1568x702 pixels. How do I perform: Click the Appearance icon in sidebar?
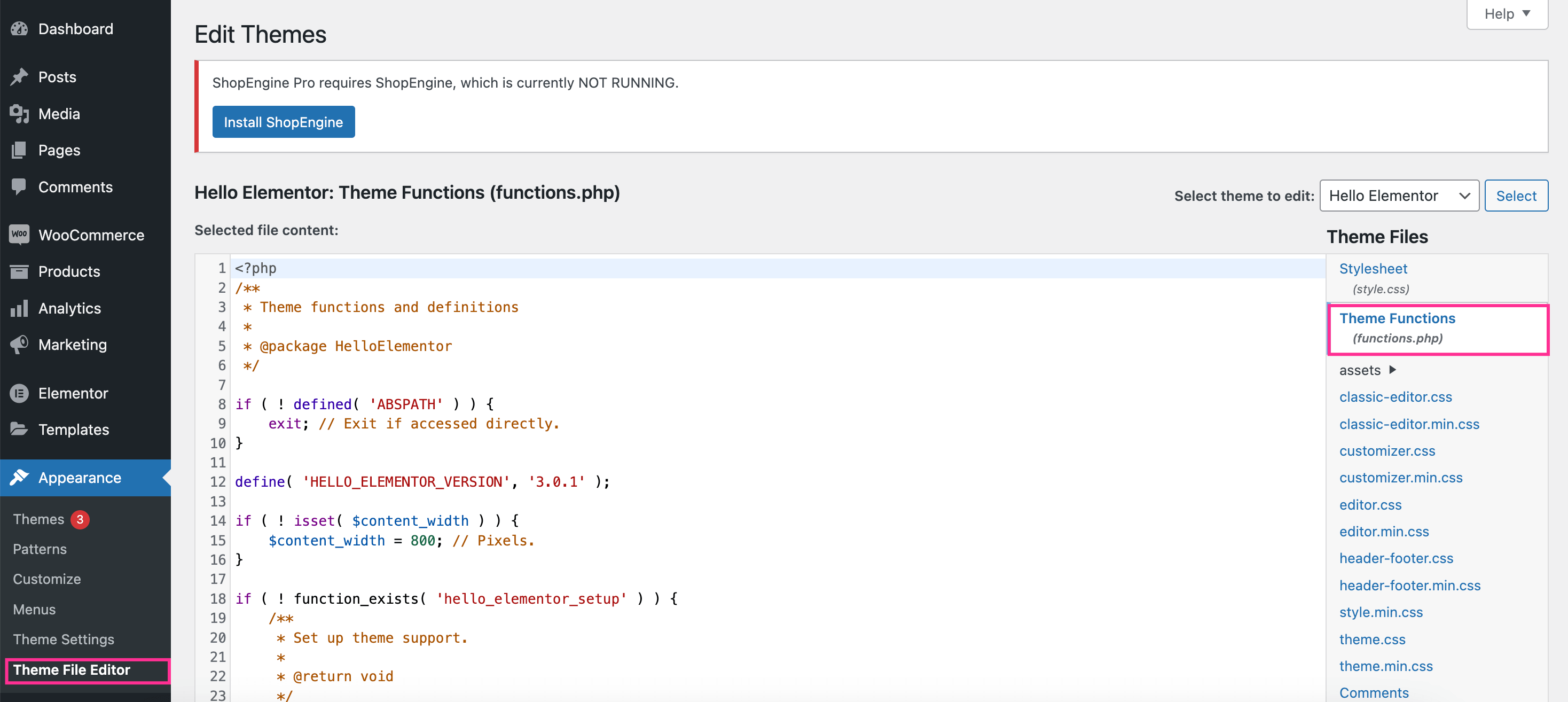(x=19, y=477)
